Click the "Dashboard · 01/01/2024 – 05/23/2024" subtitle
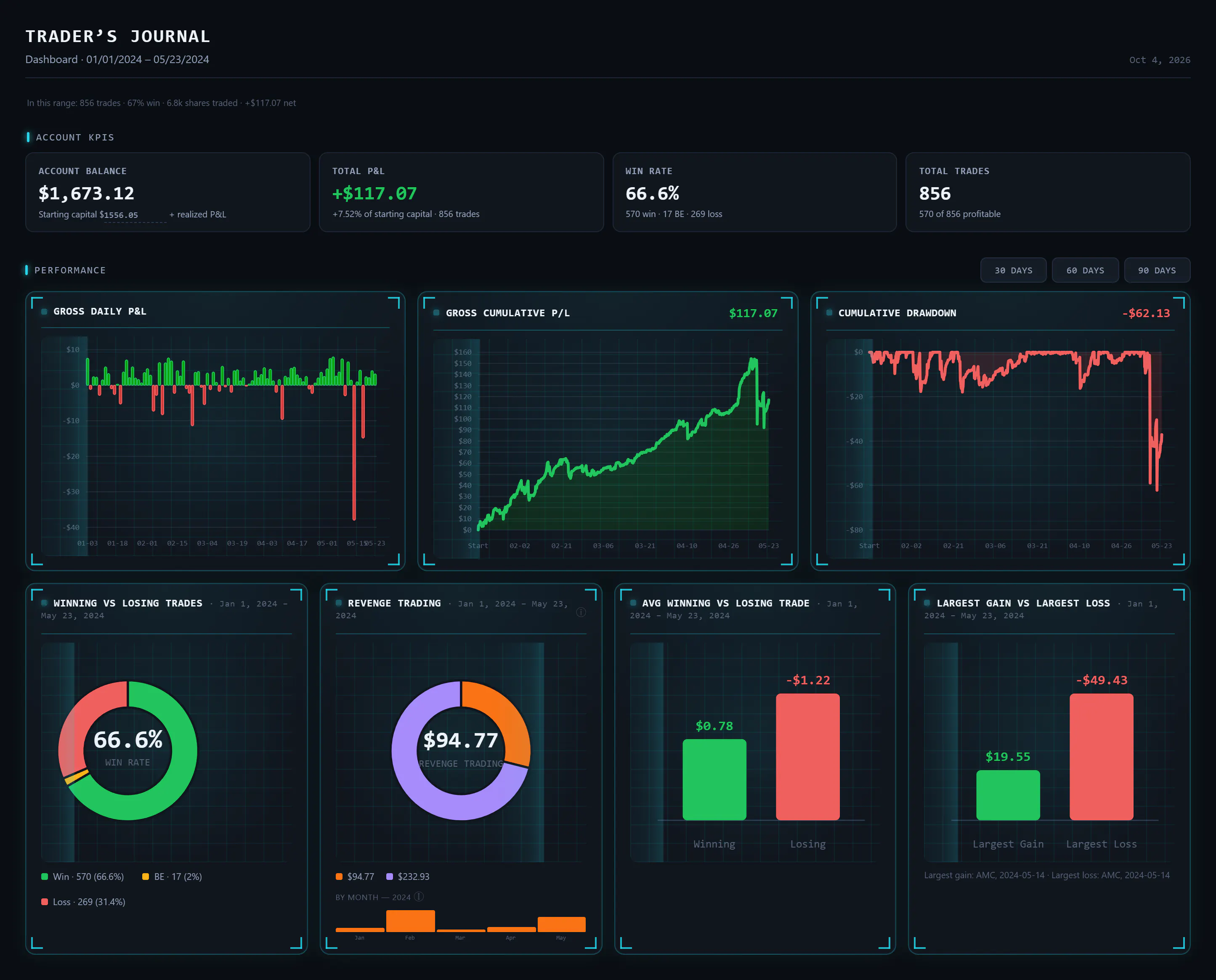Screen dimensions: 1216x980 [117, 59]
